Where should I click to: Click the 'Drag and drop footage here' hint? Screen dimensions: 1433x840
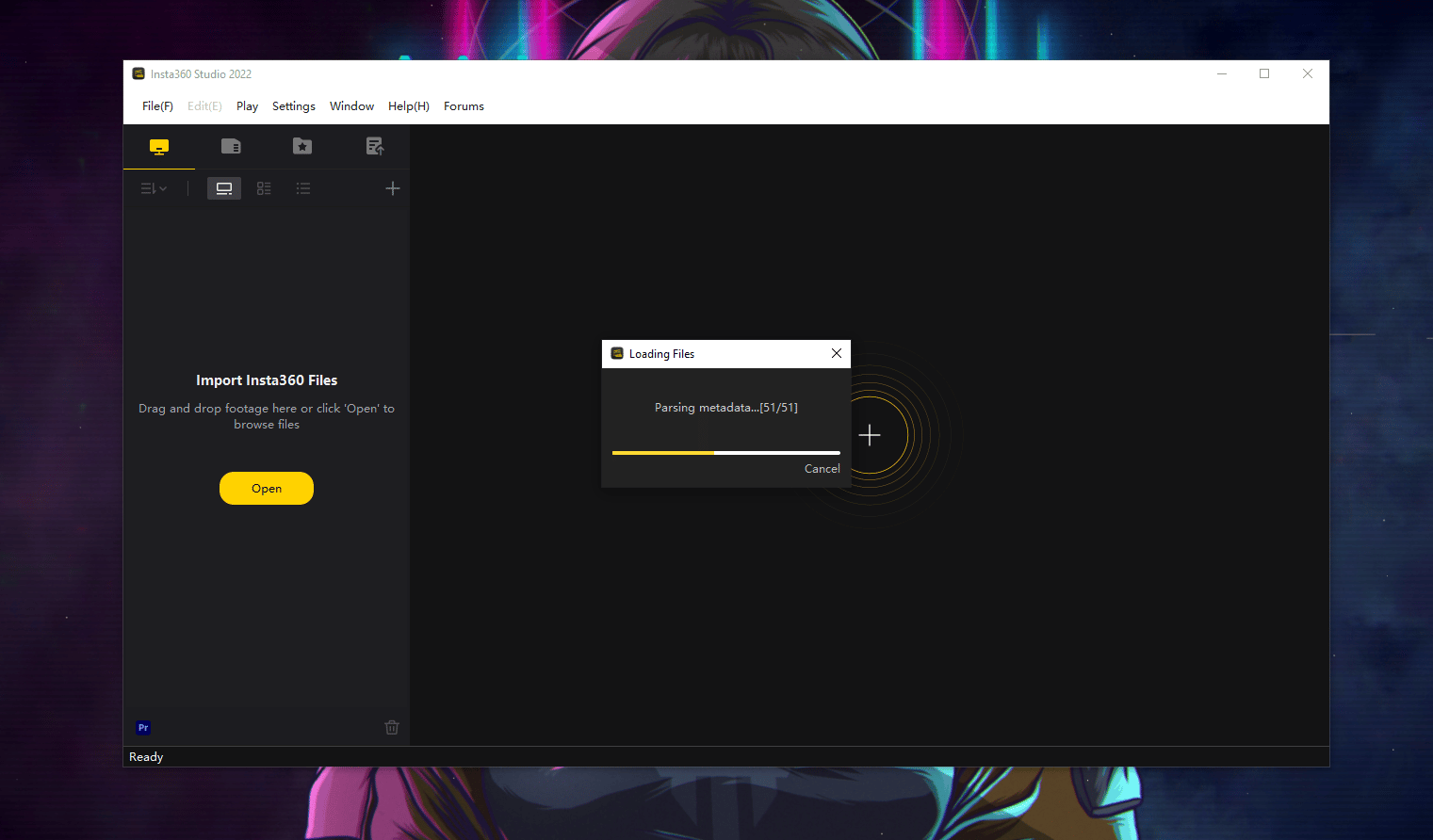[267, 416]
